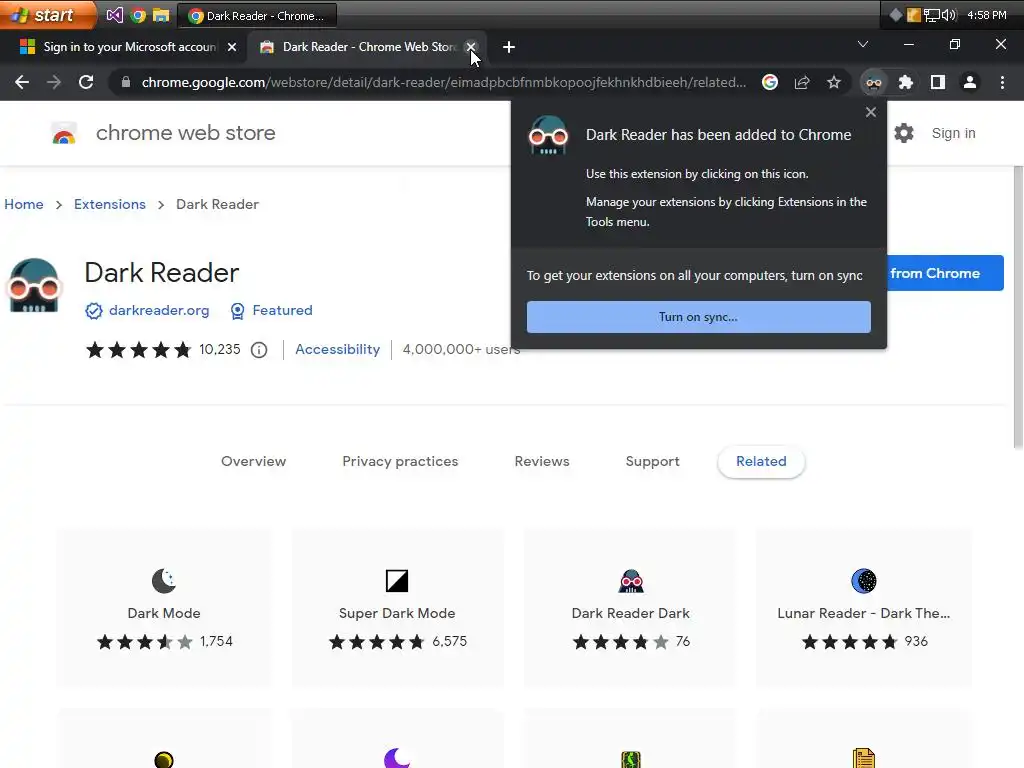
Task: Click the Dark Reader Chrome taskbar button
Action: (257, 15)
